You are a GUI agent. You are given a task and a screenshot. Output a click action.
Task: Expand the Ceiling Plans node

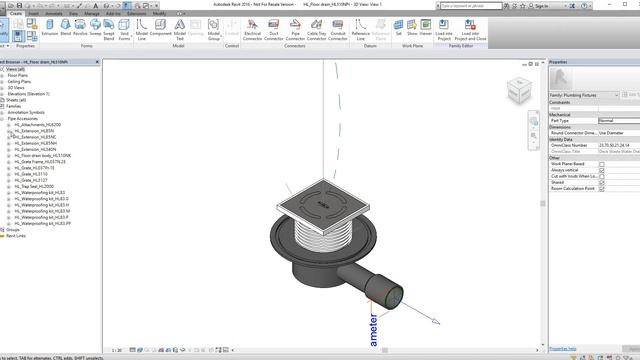click(x=2, y=82)
